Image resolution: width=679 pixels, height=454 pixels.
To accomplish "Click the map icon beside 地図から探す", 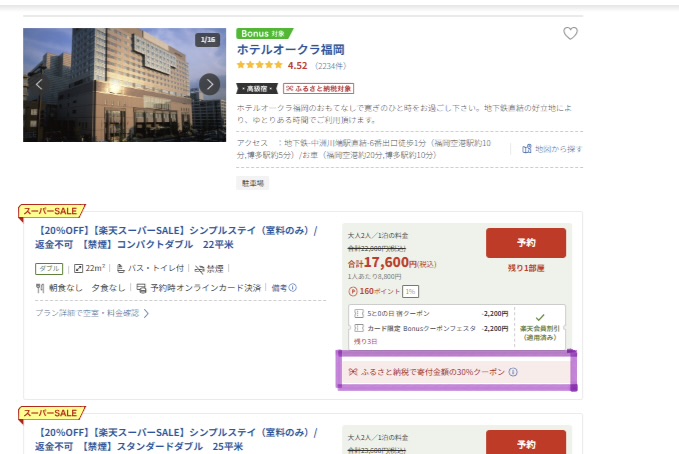I will tap(527, 149).
